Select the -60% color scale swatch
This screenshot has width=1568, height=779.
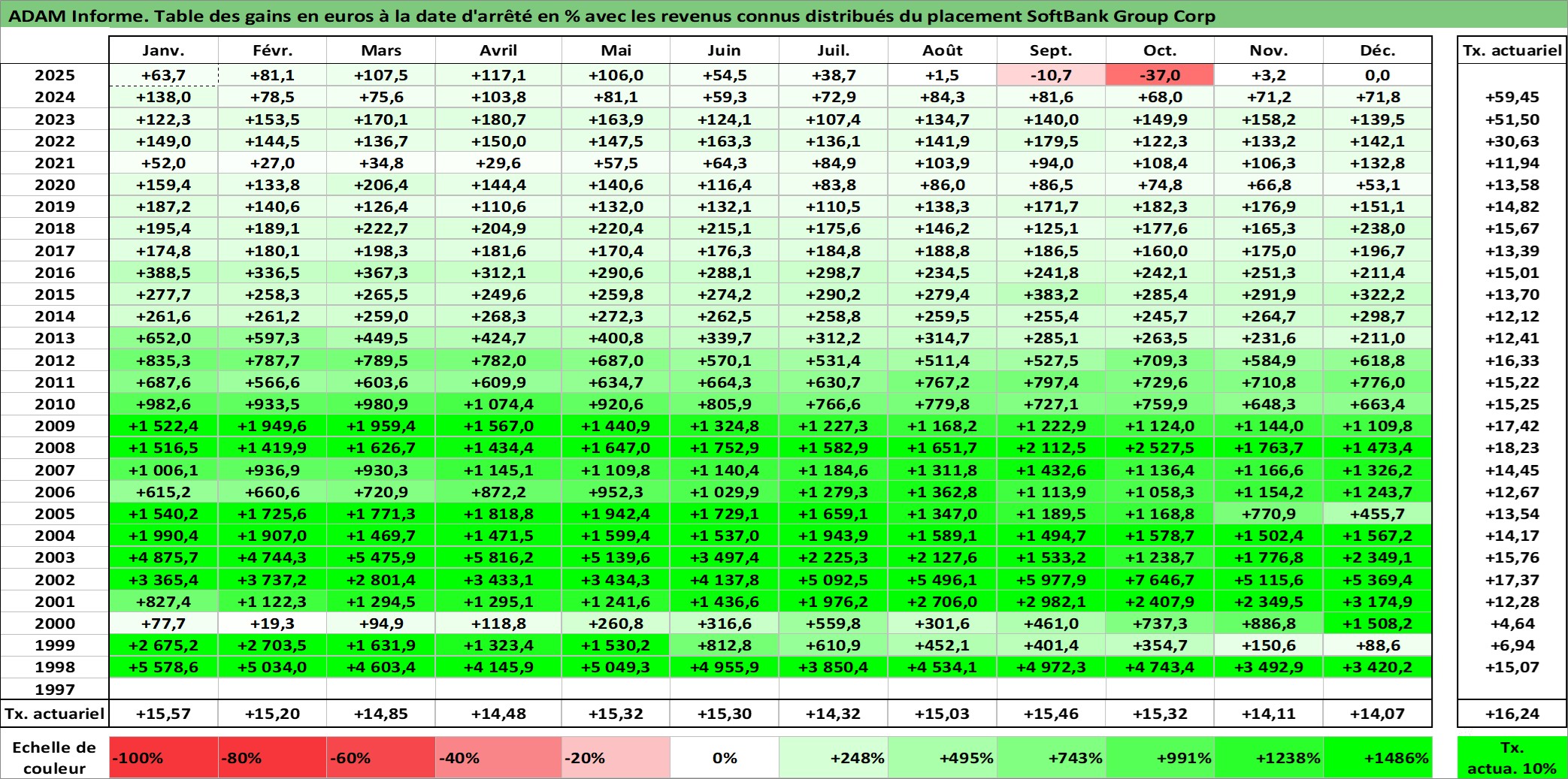(x=381, y=757)
